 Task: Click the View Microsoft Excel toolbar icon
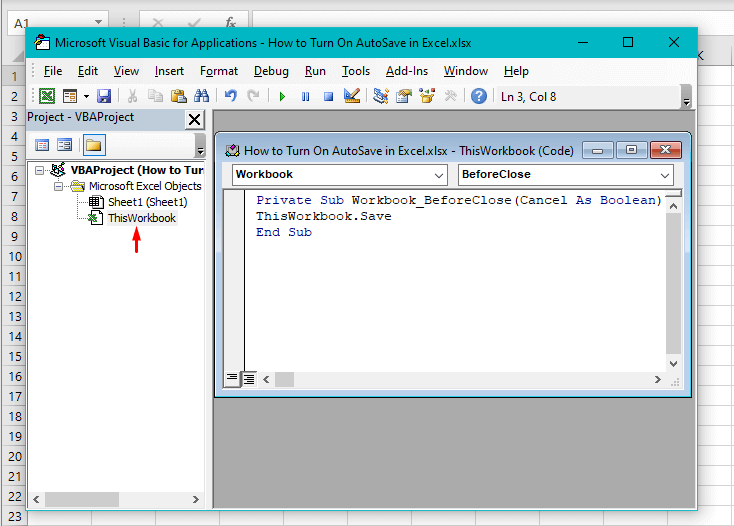pyautogui.click(x=47, y=96)
